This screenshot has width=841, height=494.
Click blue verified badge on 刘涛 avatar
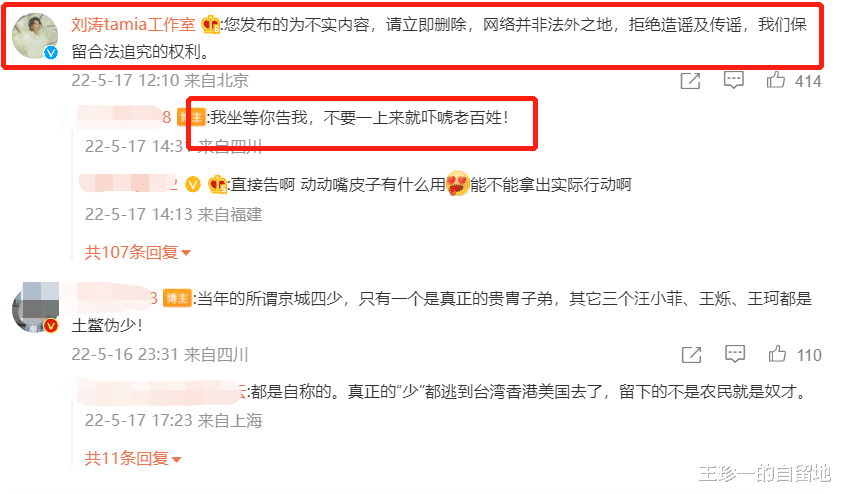click(x=51, y=53)
